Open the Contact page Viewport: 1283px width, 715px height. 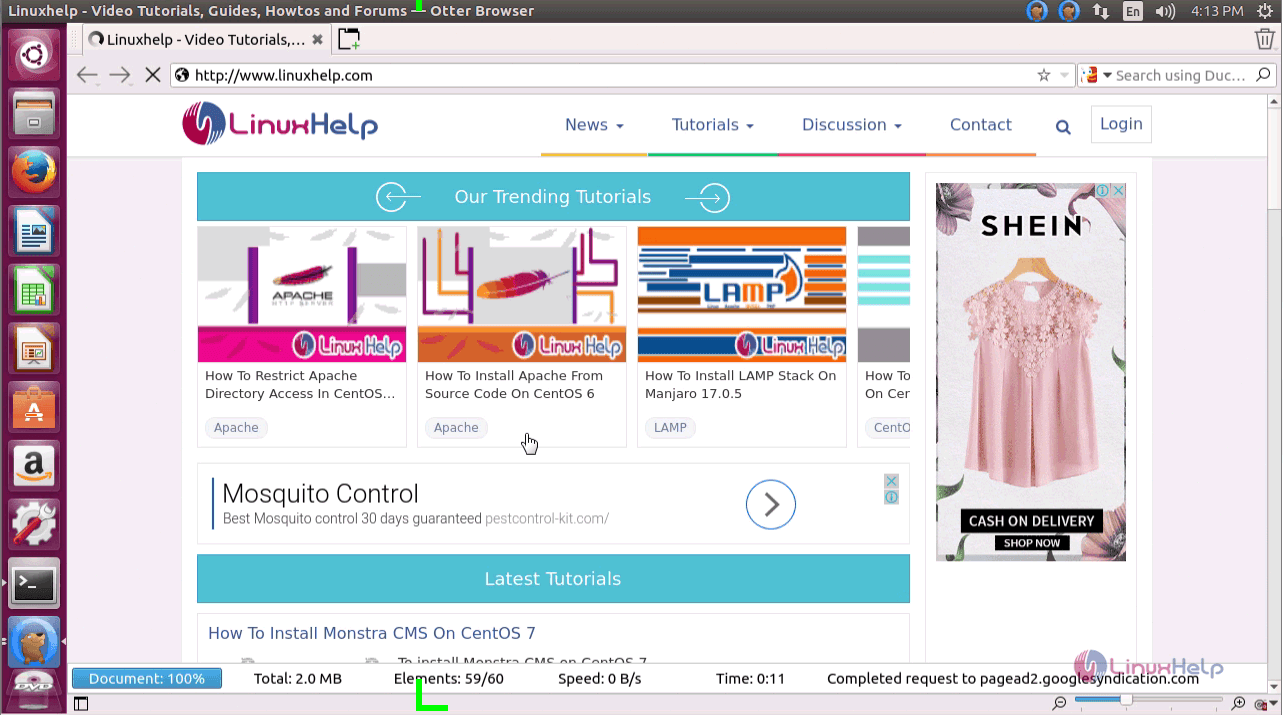coord(981,125)
